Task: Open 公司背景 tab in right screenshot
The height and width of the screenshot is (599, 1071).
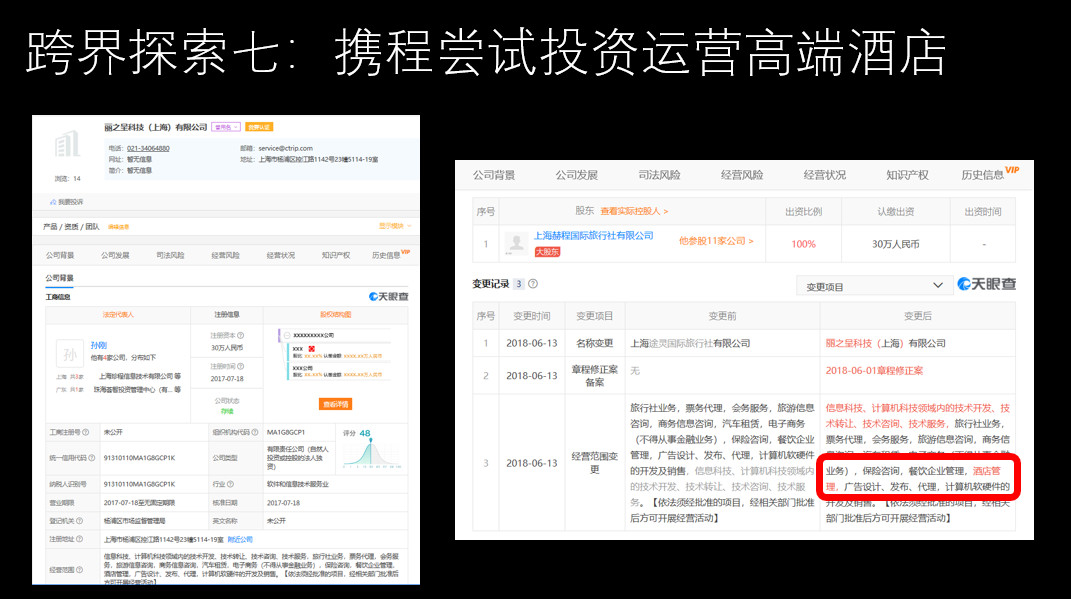Action: (x=494, y=176)
